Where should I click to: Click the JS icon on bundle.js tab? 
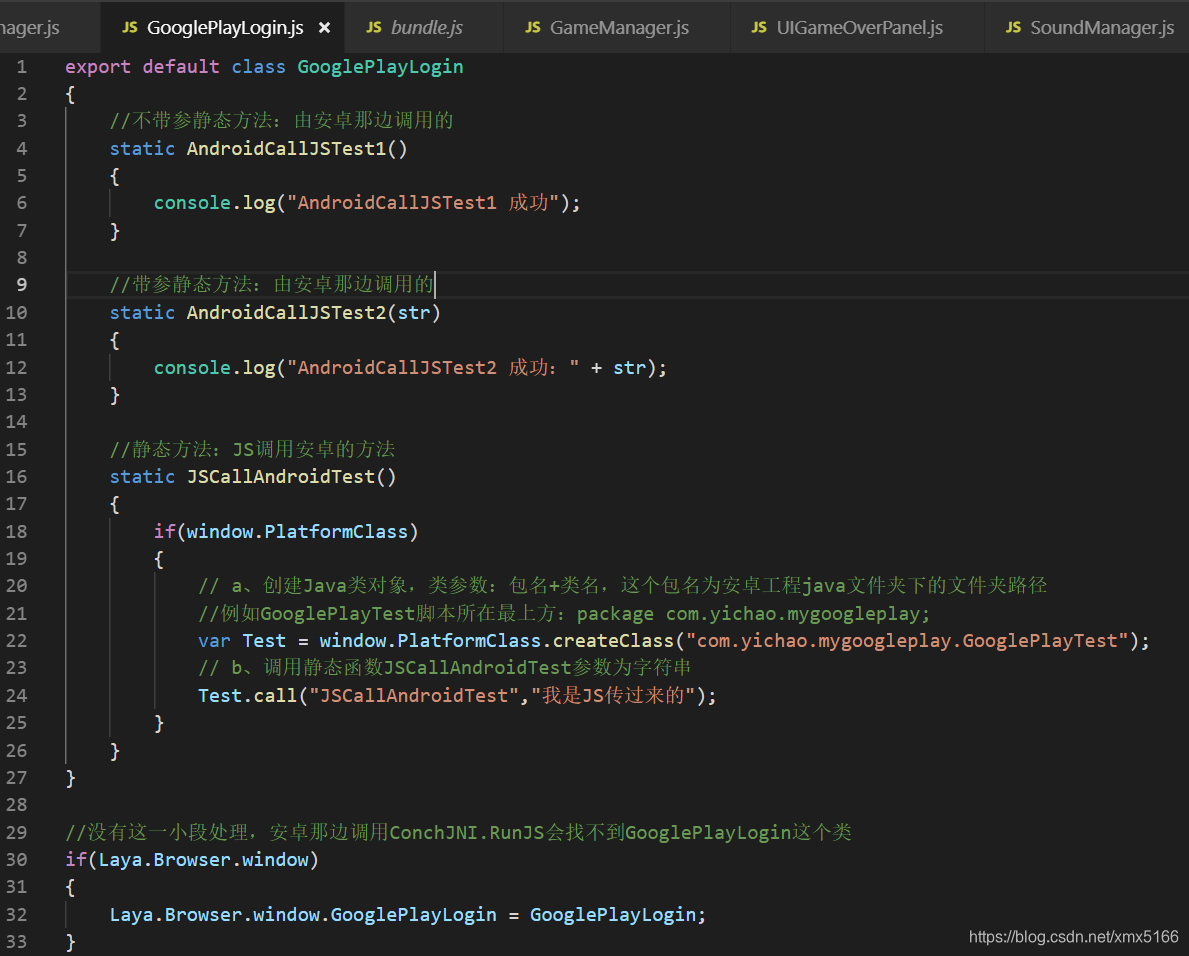click(374, 27)
